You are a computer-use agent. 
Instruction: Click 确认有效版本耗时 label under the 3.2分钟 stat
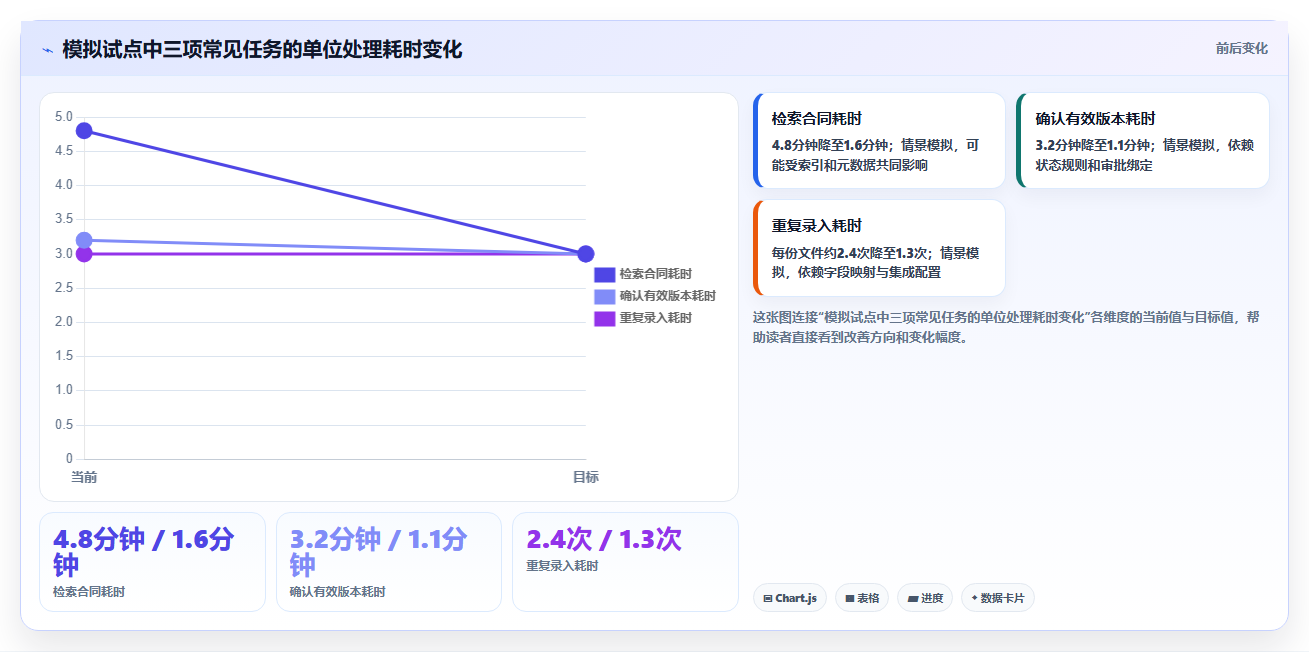338,592
